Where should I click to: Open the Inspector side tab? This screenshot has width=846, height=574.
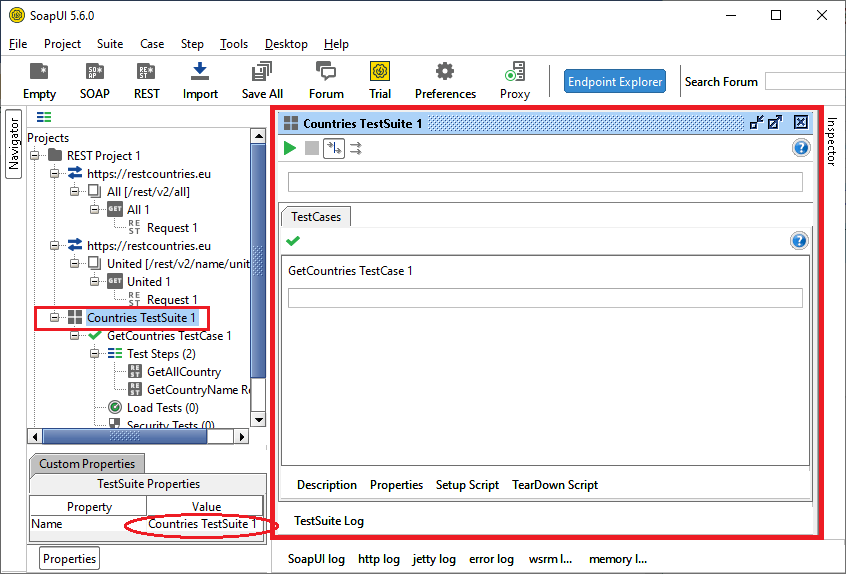coord(832,141)
